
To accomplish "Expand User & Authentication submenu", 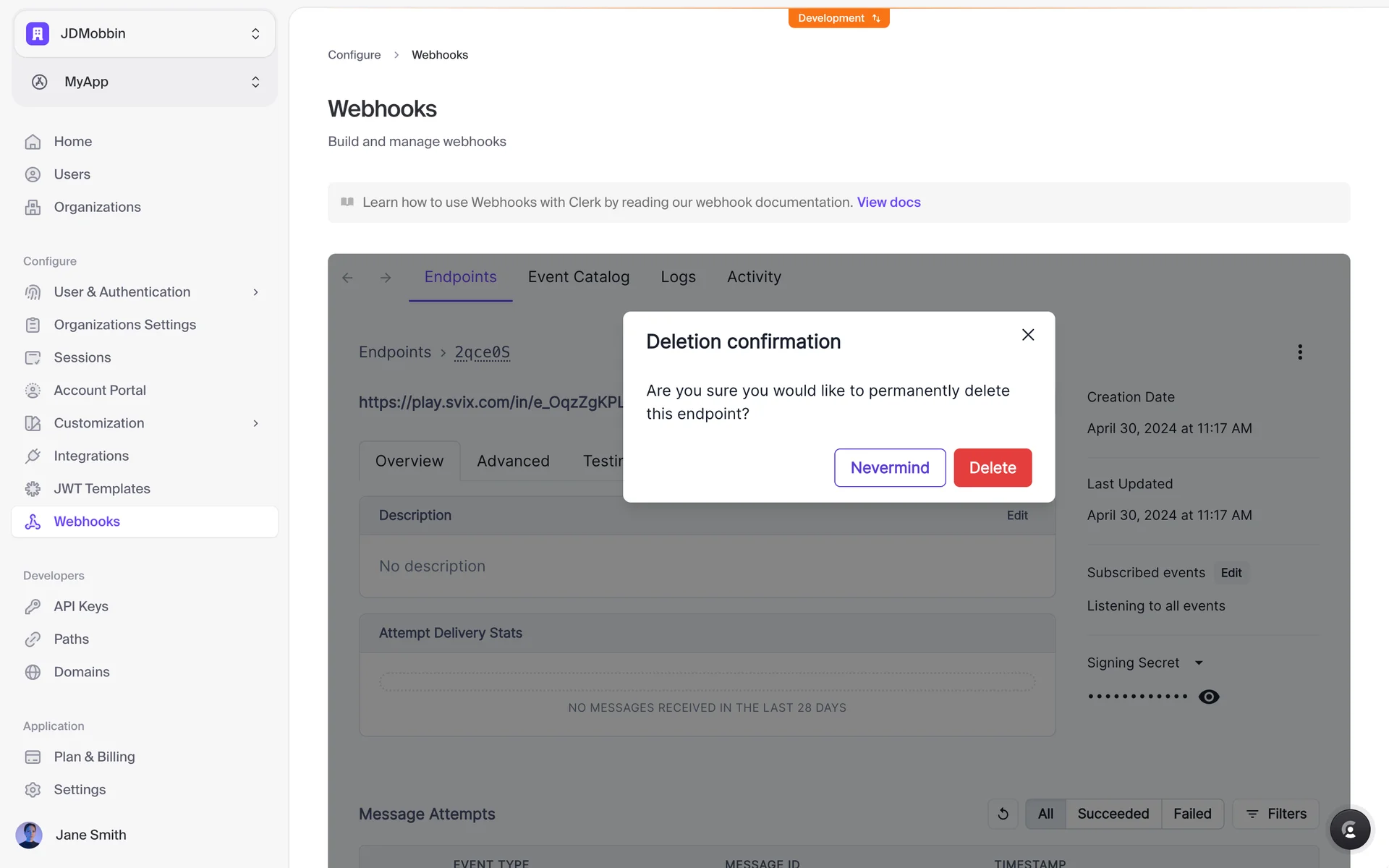I will [255, 292].
